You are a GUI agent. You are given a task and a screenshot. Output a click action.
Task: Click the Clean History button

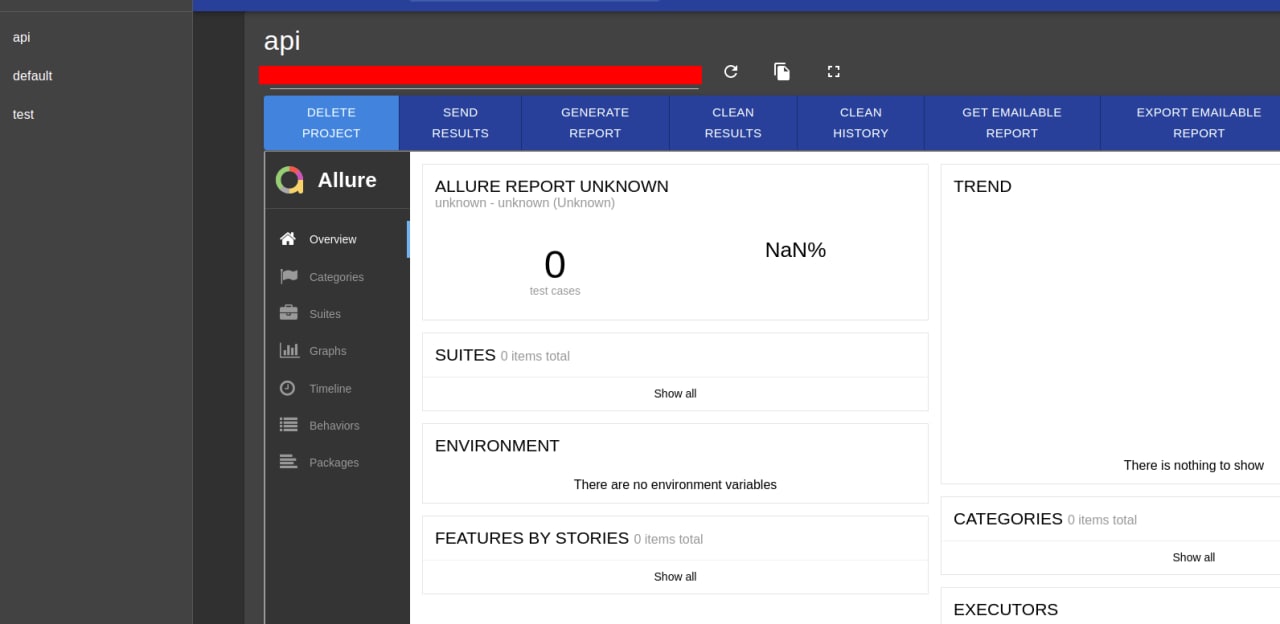[861, 123]
